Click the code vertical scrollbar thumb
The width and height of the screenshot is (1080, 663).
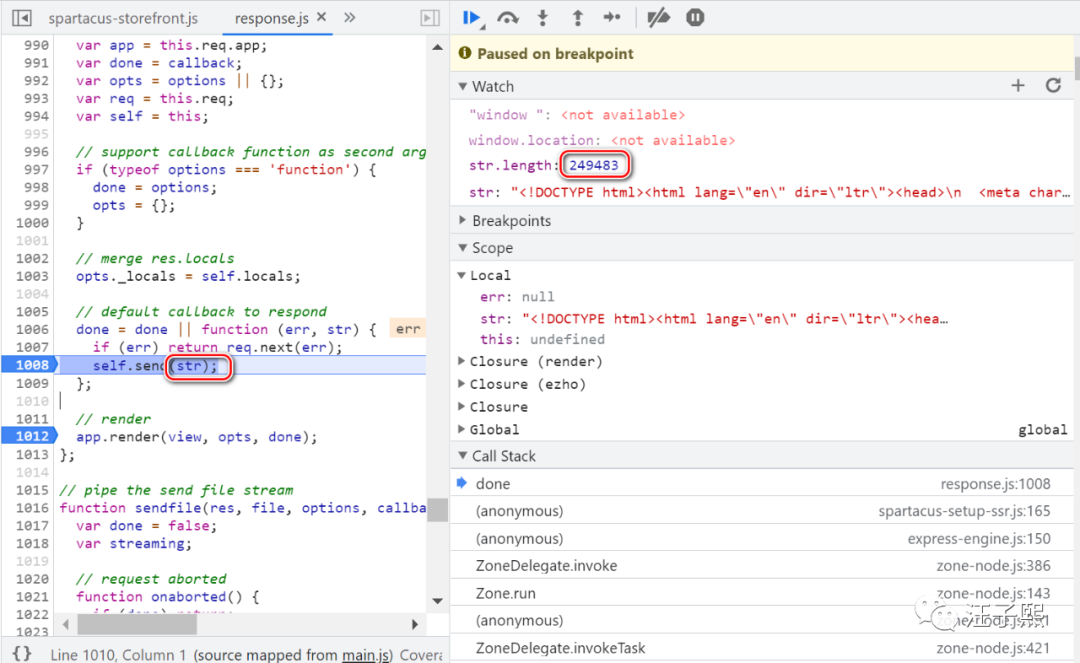pyautogui.click(x=437, y=510)
